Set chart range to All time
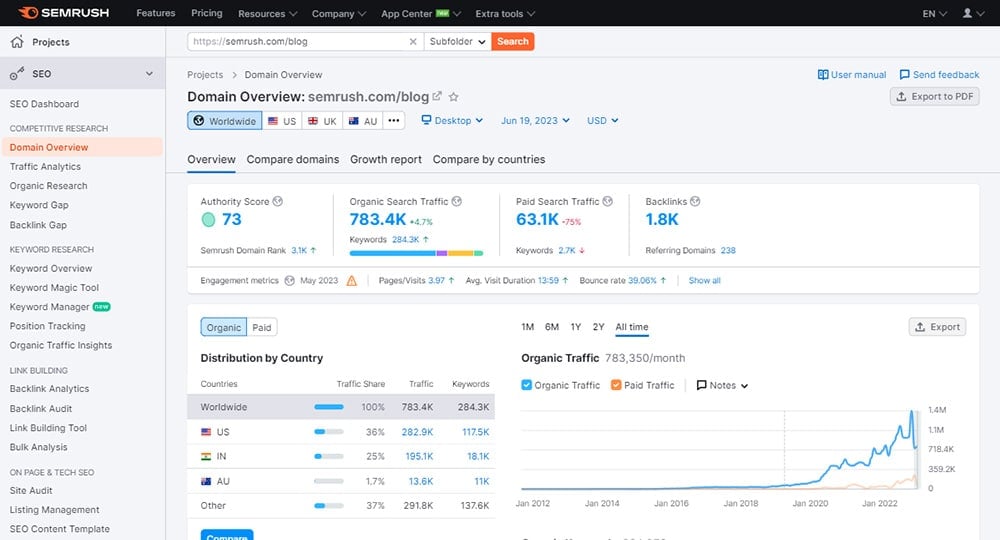1000x540 pixels. [631, 327]
